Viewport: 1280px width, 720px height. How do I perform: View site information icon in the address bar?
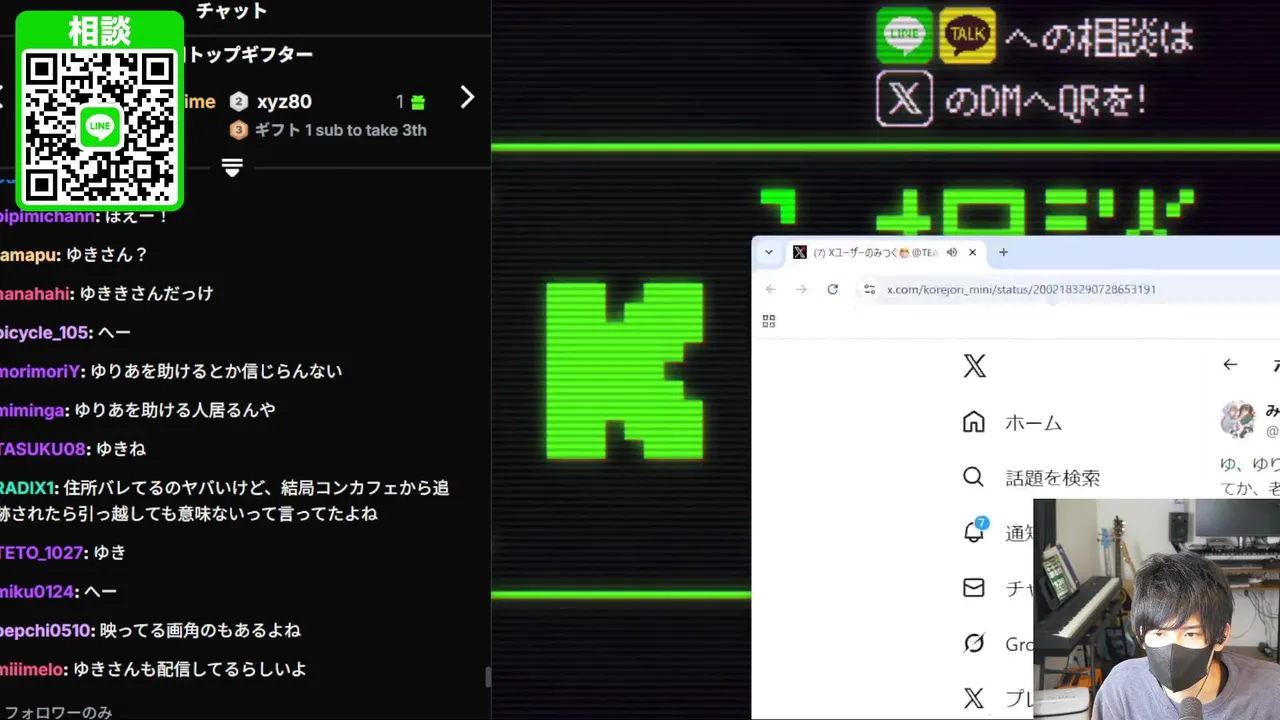pyautogui.click(x=869, y=289)
